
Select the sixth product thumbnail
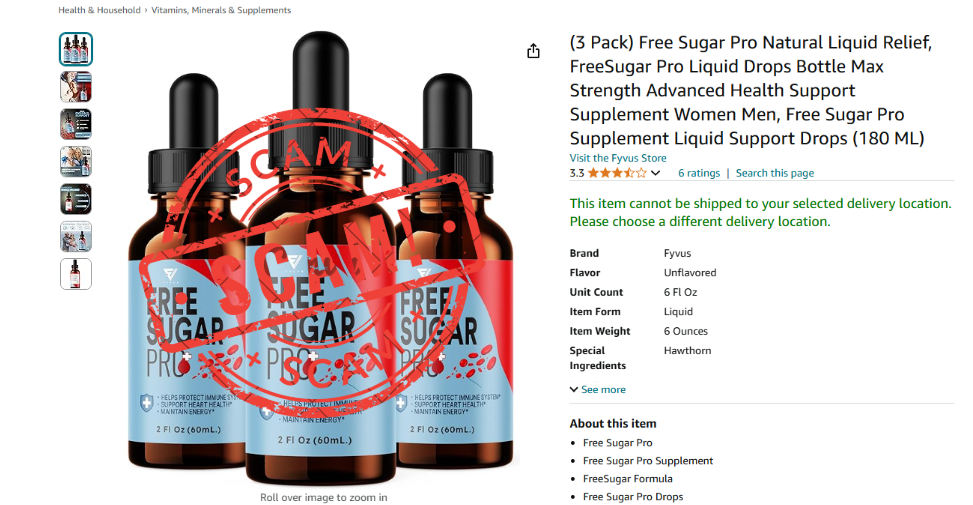click(x=76, y=236)
